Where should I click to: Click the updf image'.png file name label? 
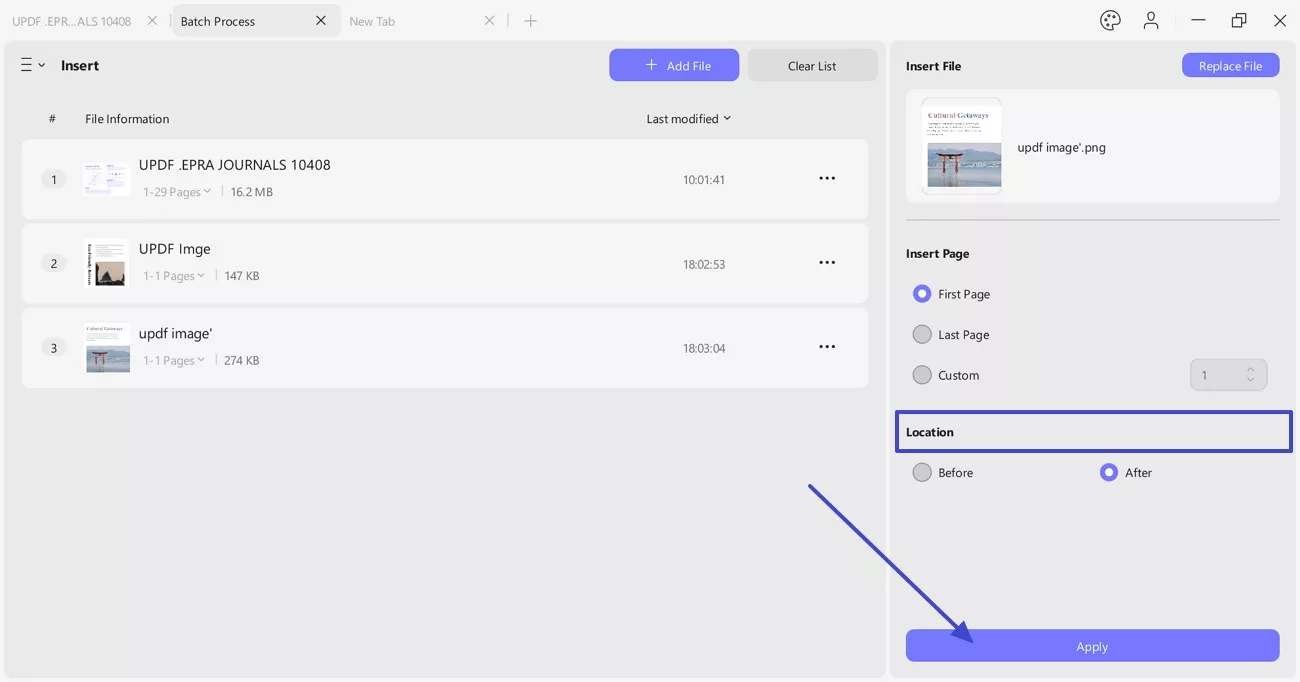coord(1061,147)
